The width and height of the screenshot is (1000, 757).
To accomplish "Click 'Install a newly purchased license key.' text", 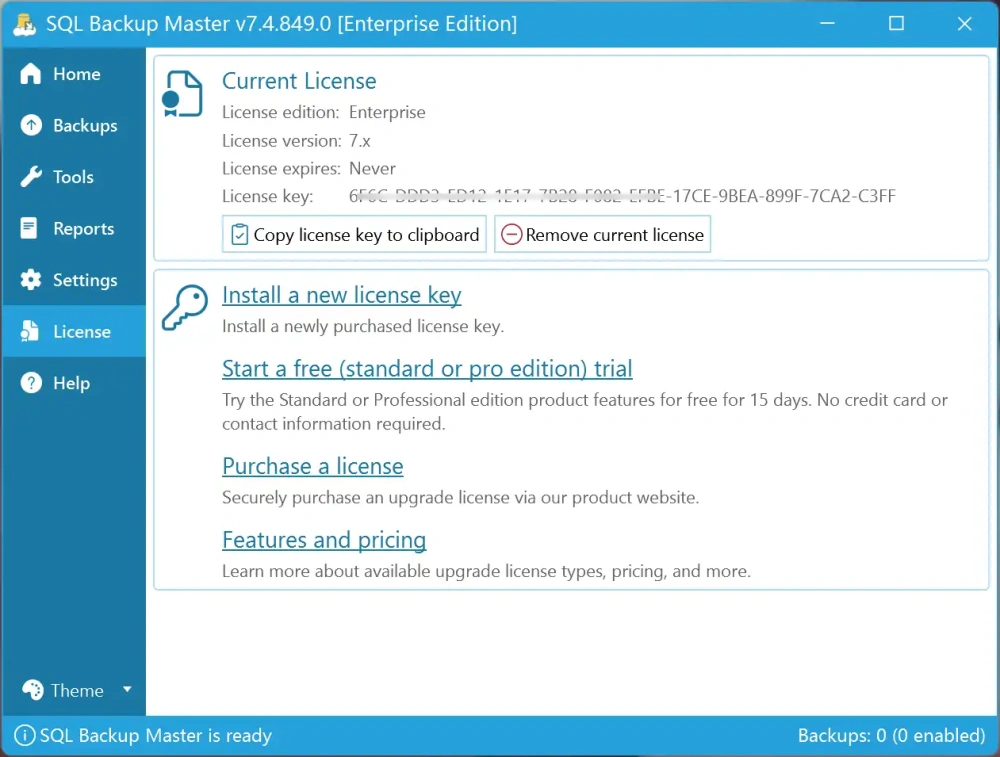I will 363,327.
